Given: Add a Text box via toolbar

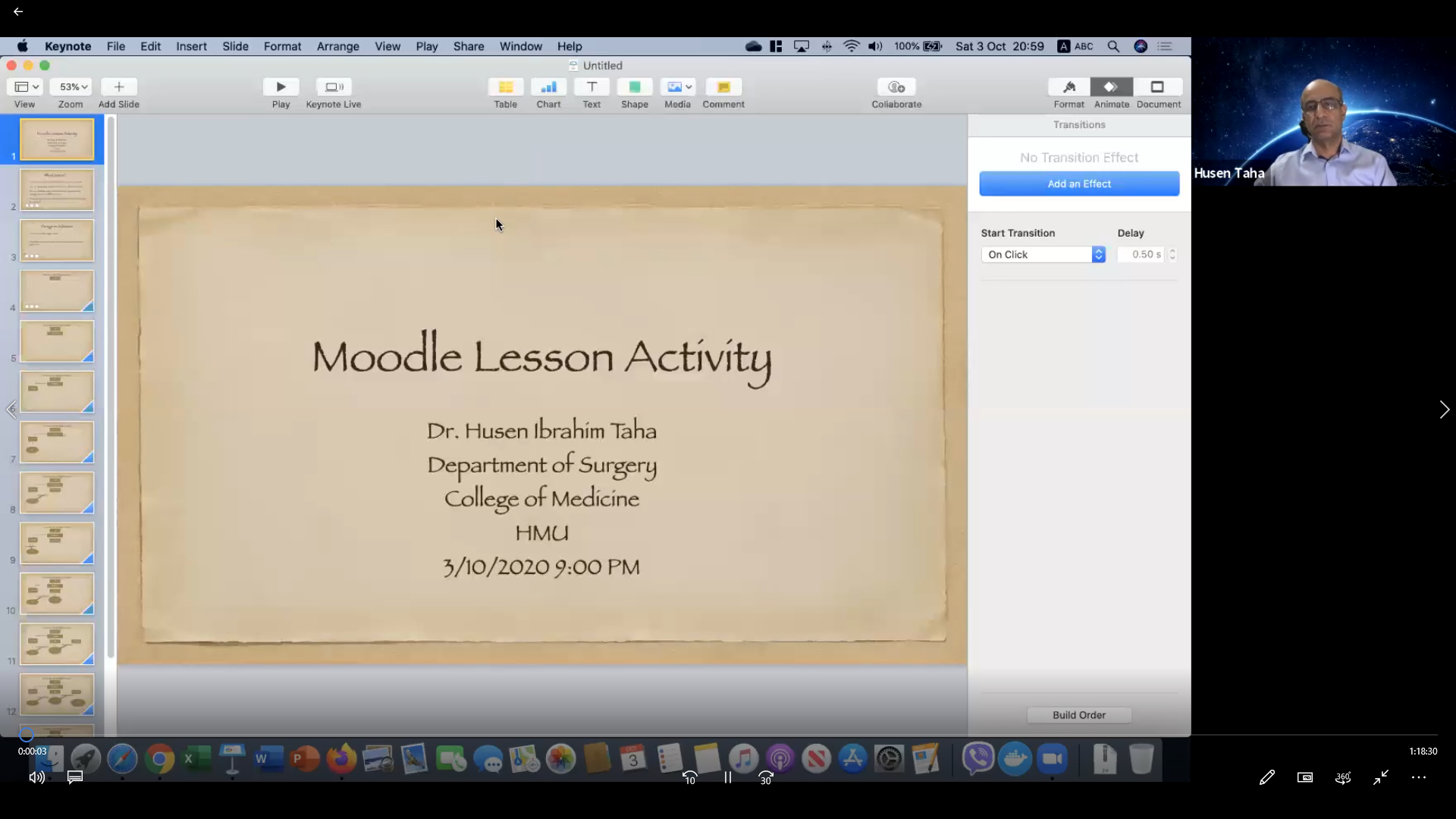Looking at the screenshot, I should [x=591, y=86].
